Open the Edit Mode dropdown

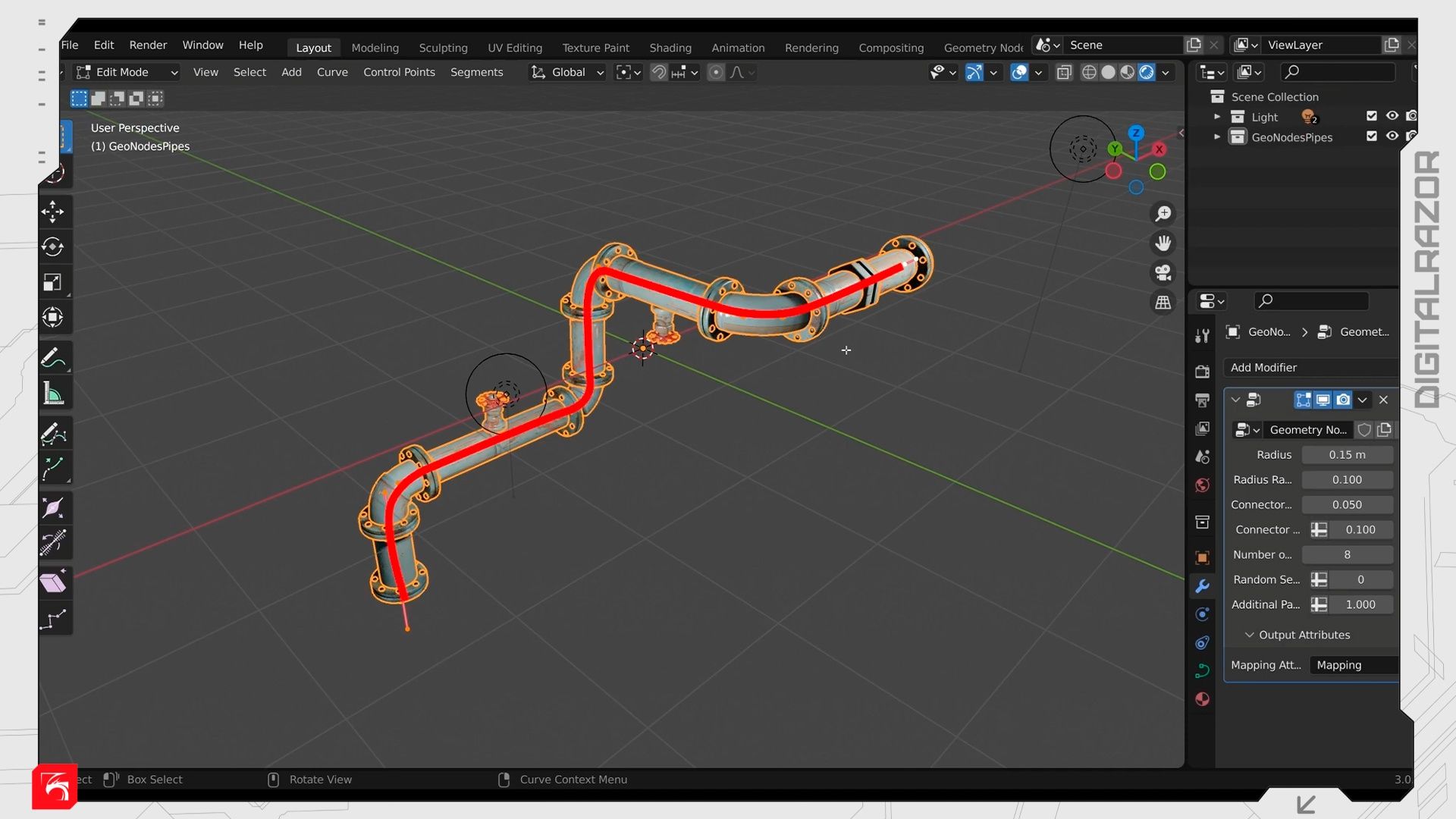coord(127,72)
